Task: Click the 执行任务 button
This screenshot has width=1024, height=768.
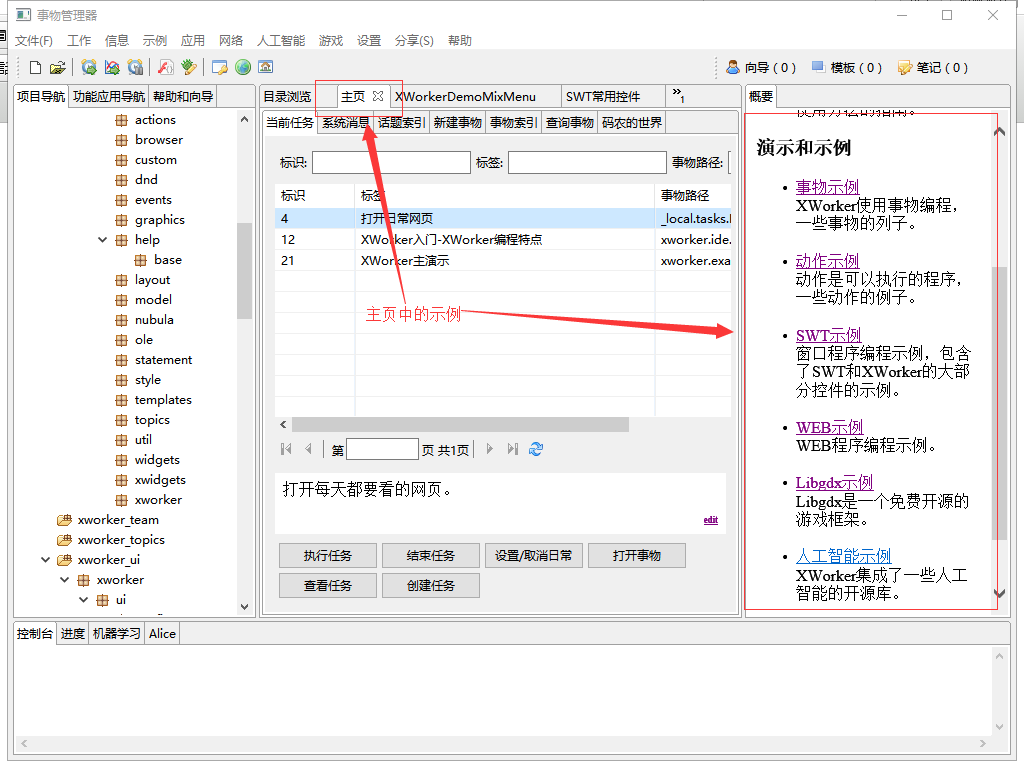Action: coord(328,556)
